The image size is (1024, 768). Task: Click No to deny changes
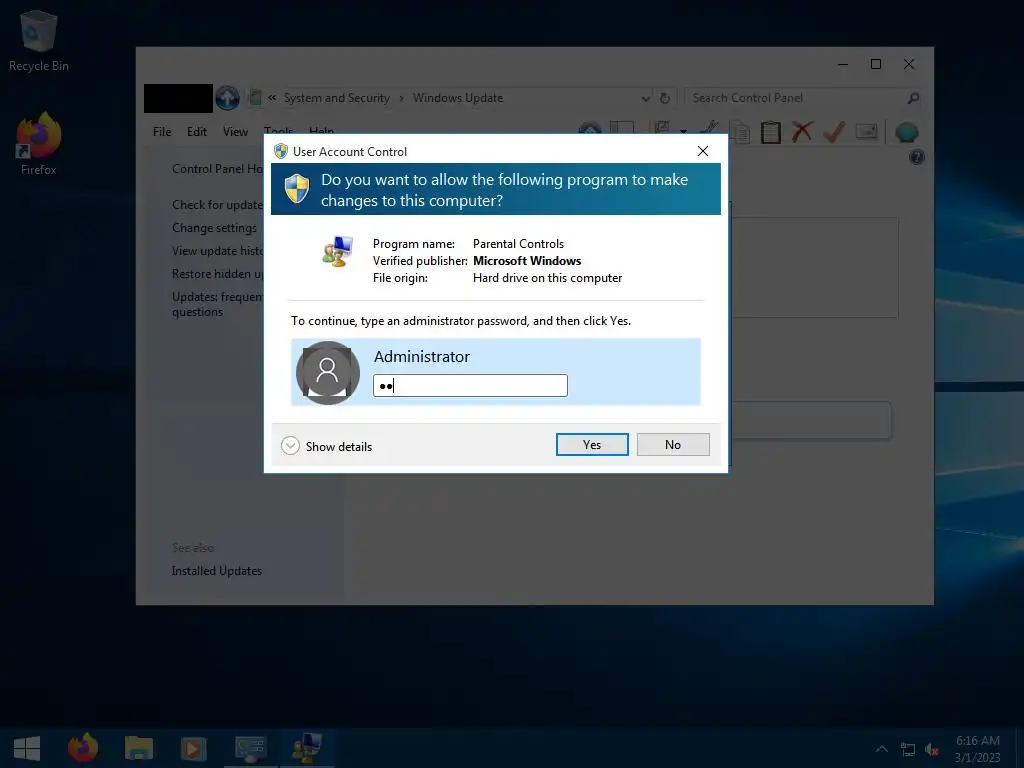point(673,445)
